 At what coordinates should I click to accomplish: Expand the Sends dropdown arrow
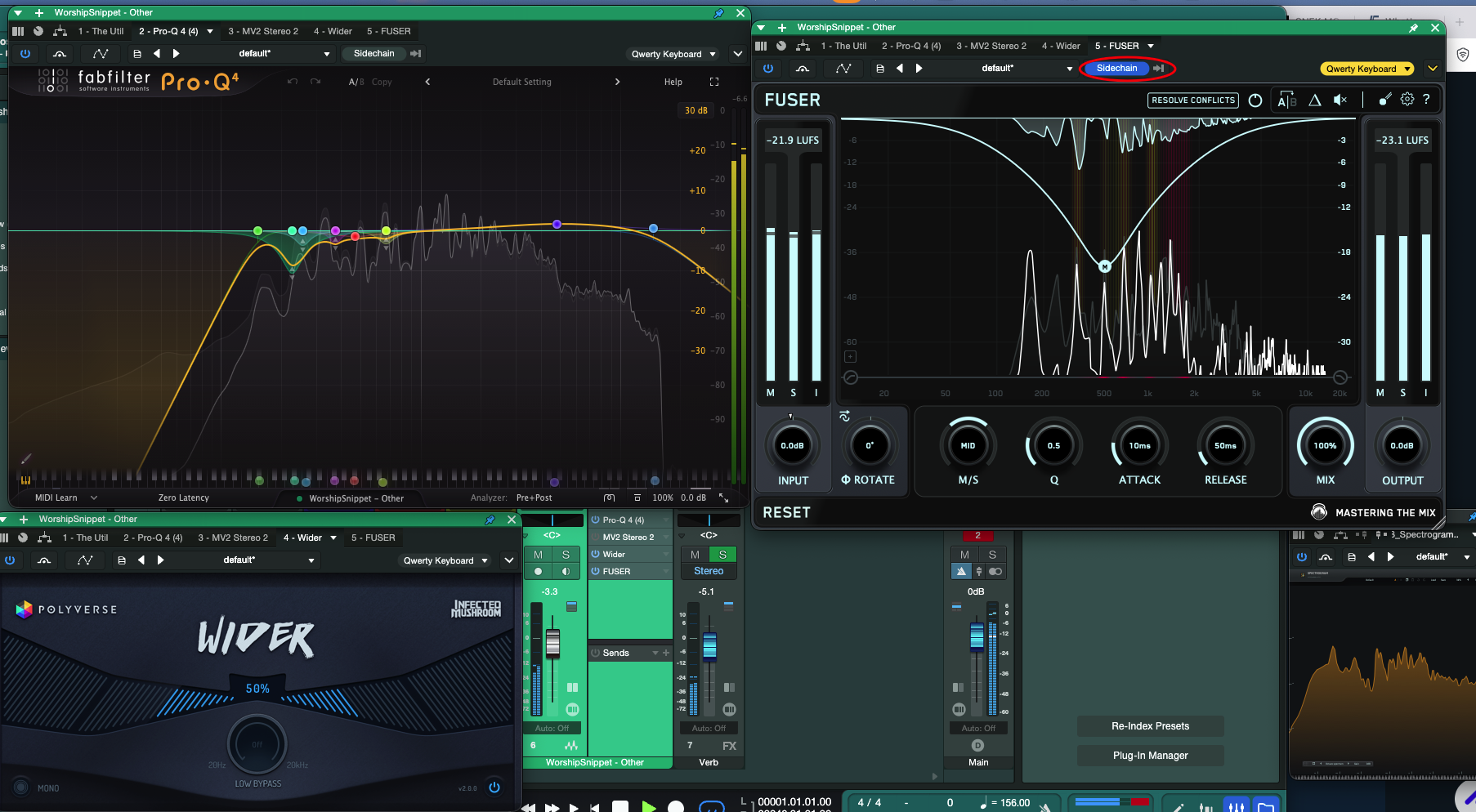pos(655,653)
